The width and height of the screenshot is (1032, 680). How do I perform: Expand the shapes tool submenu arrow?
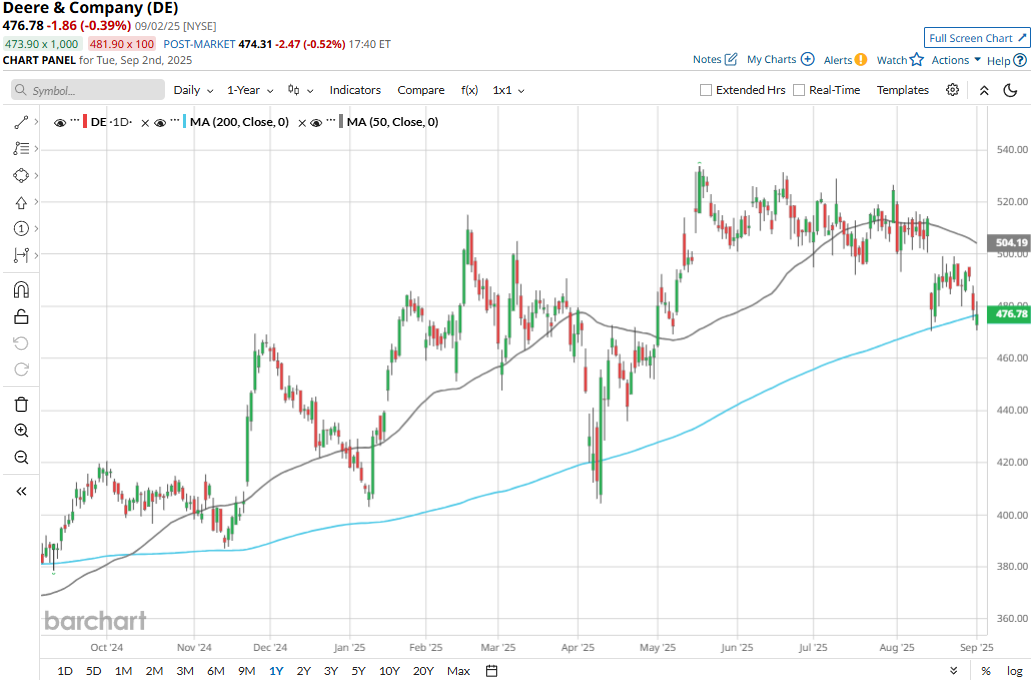36,176
